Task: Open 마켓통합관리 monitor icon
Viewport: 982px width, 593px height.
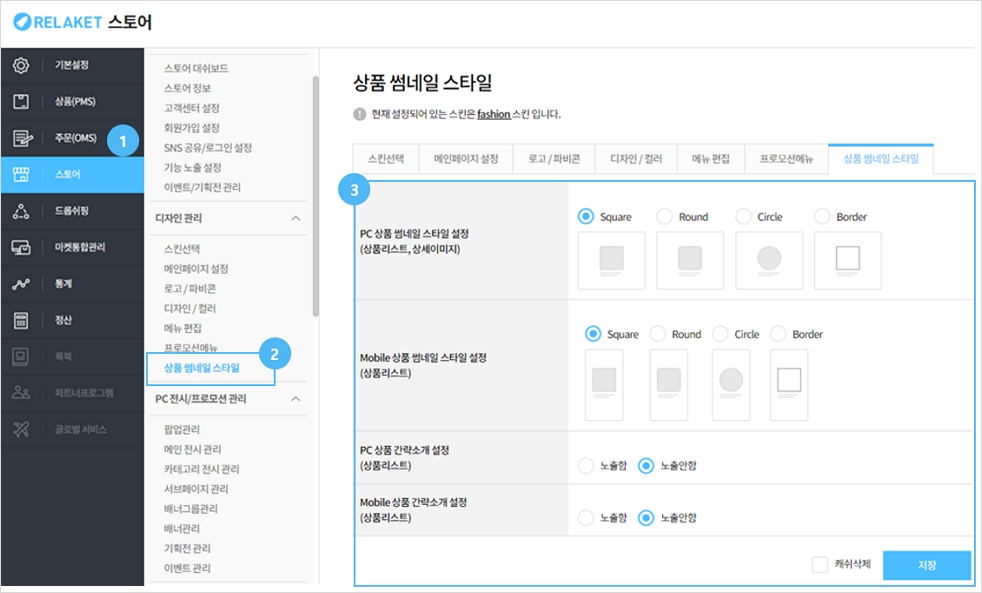Action: [21, 247]
